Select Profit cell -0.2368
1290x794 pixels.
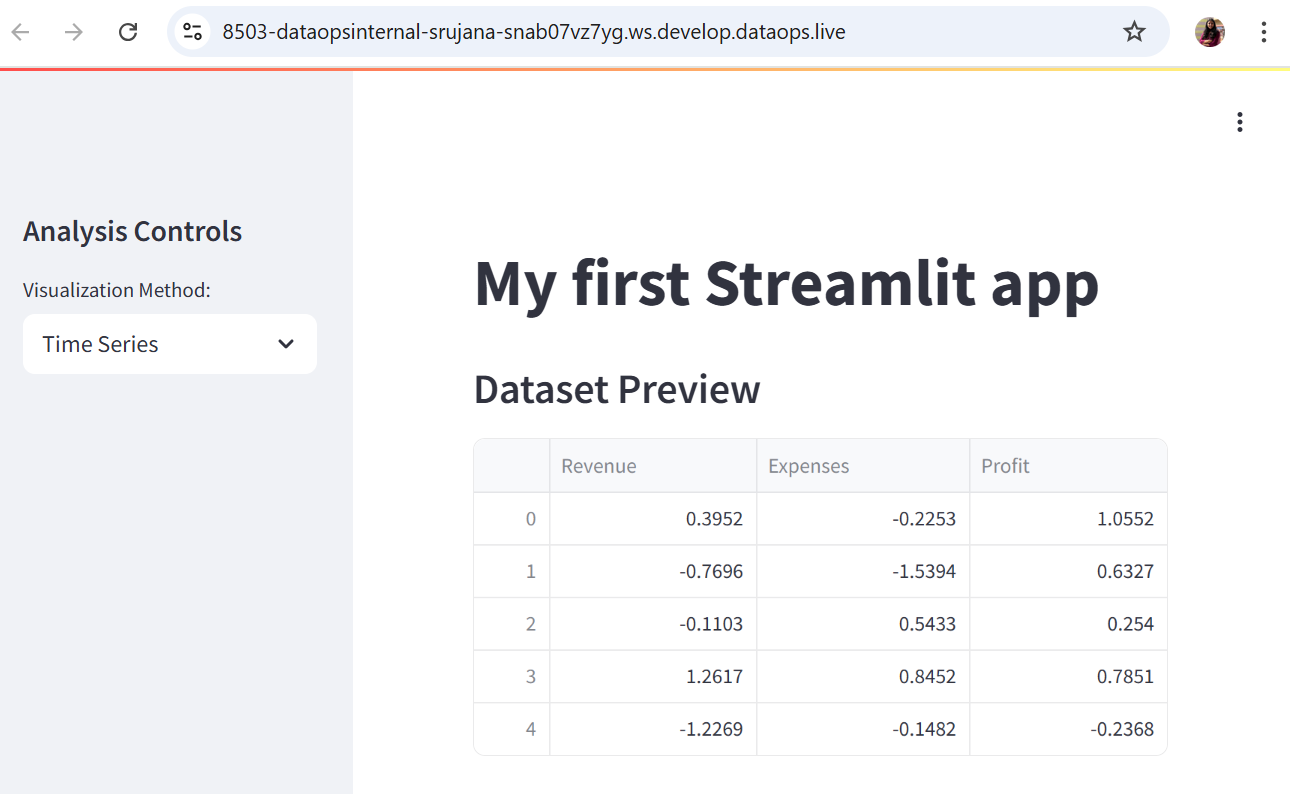pyautogui.click(x=1068, y=729)
